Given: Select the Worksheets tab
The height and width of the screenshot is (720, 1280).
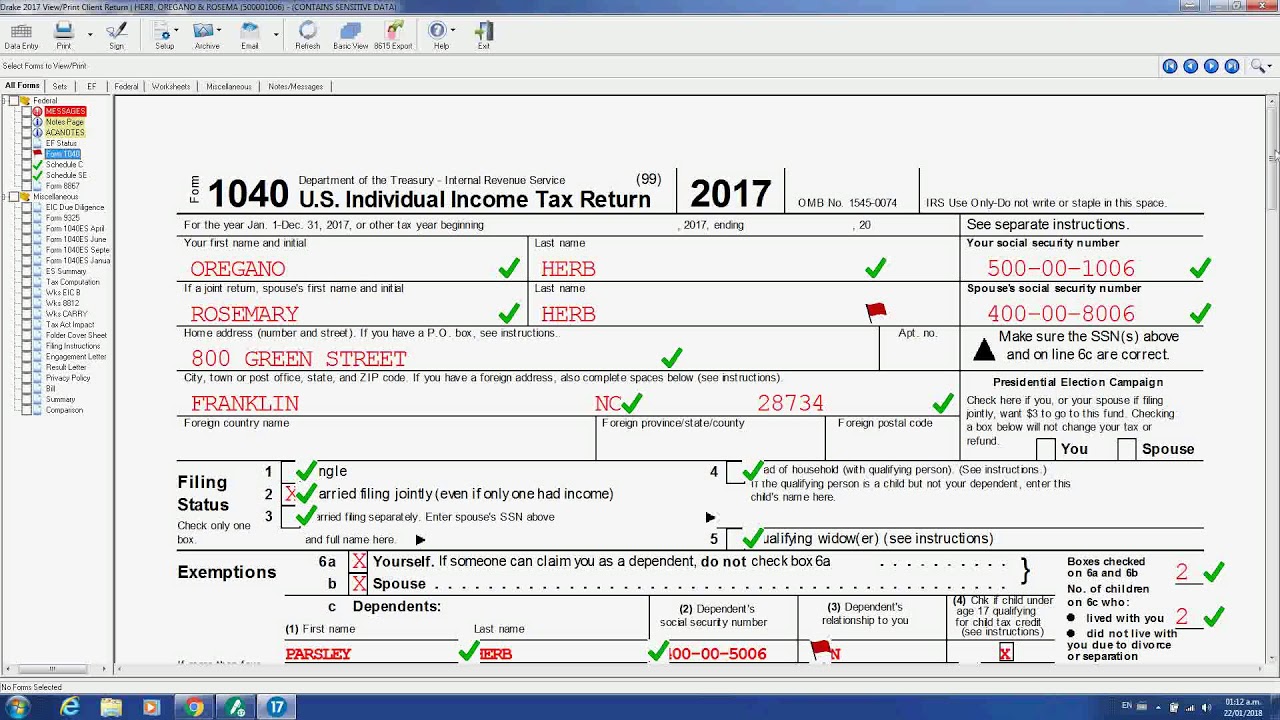Looking at the screenshot, I should [x=171, y=87].
